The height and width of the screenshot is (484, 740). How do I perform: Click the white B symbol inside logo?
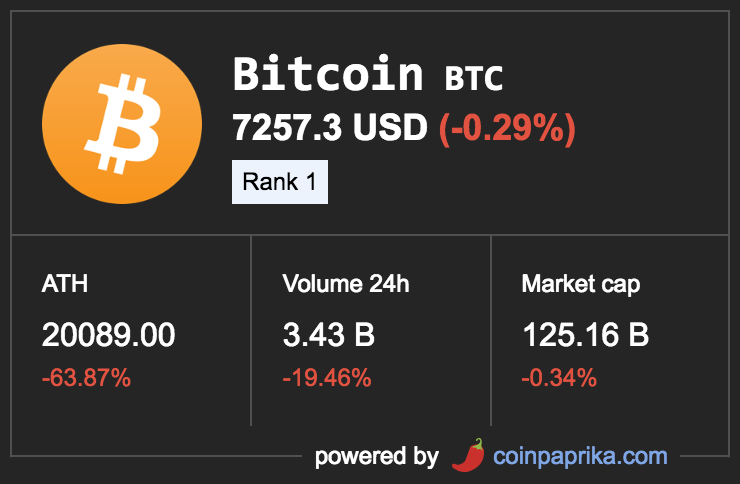123,124
